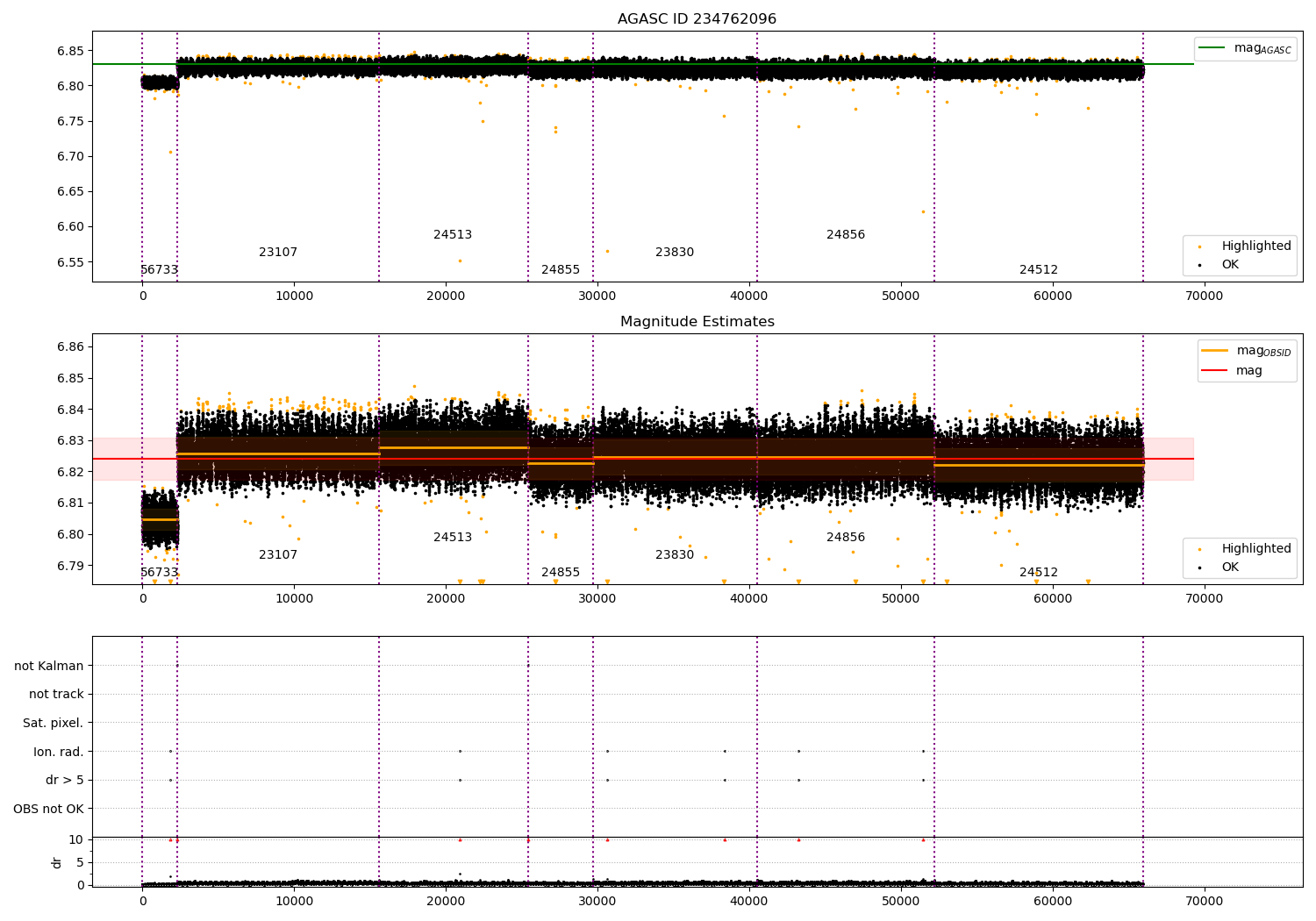This screenshot has height=921, width=1316.
Task: Click the 6.60 y-axis tick label
Action: tap(69, 227)
